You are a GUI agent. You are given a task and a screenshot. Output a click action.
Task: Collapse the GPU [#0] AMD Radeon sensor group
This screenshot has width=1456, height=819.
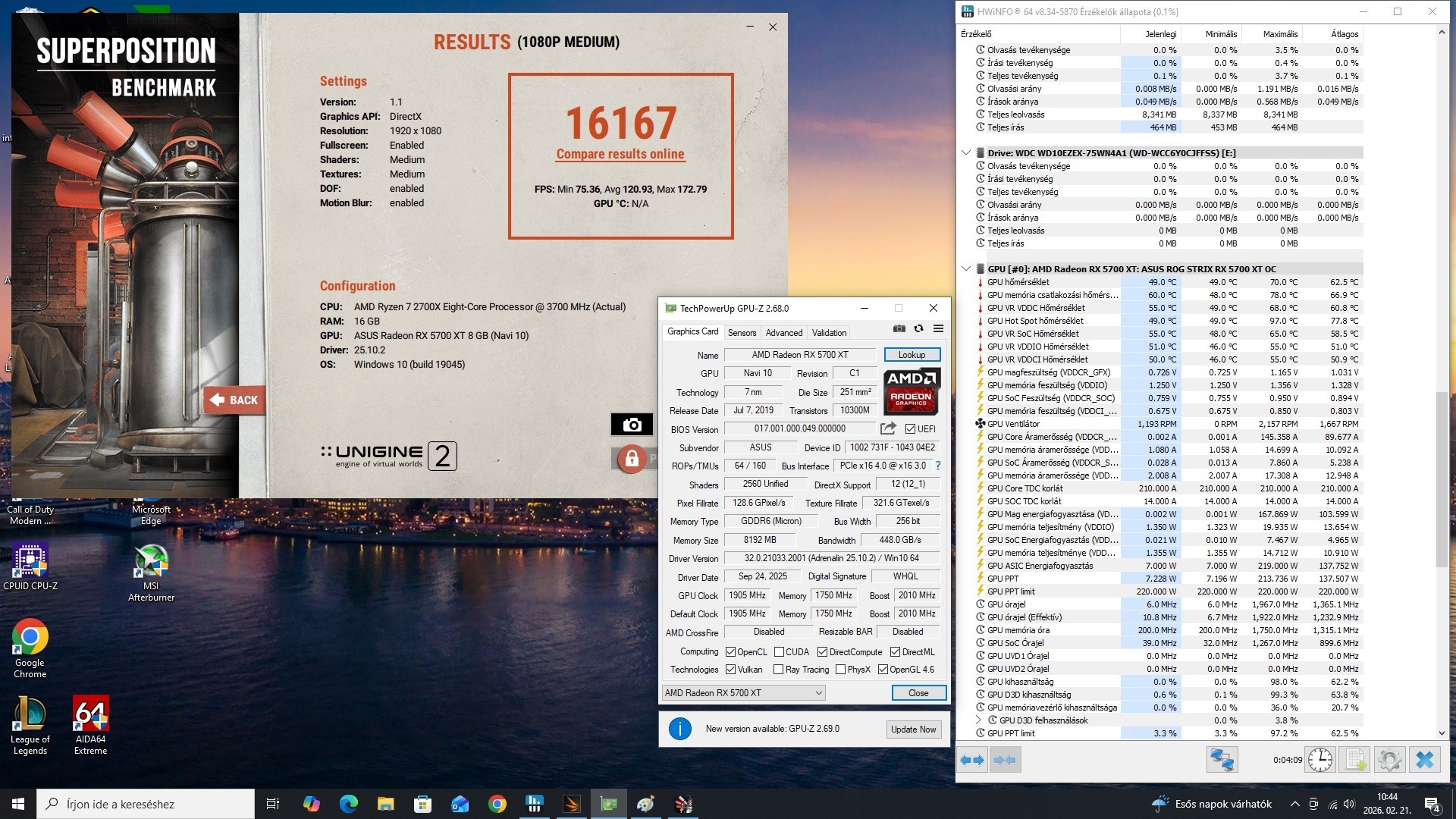click(965, 268)
